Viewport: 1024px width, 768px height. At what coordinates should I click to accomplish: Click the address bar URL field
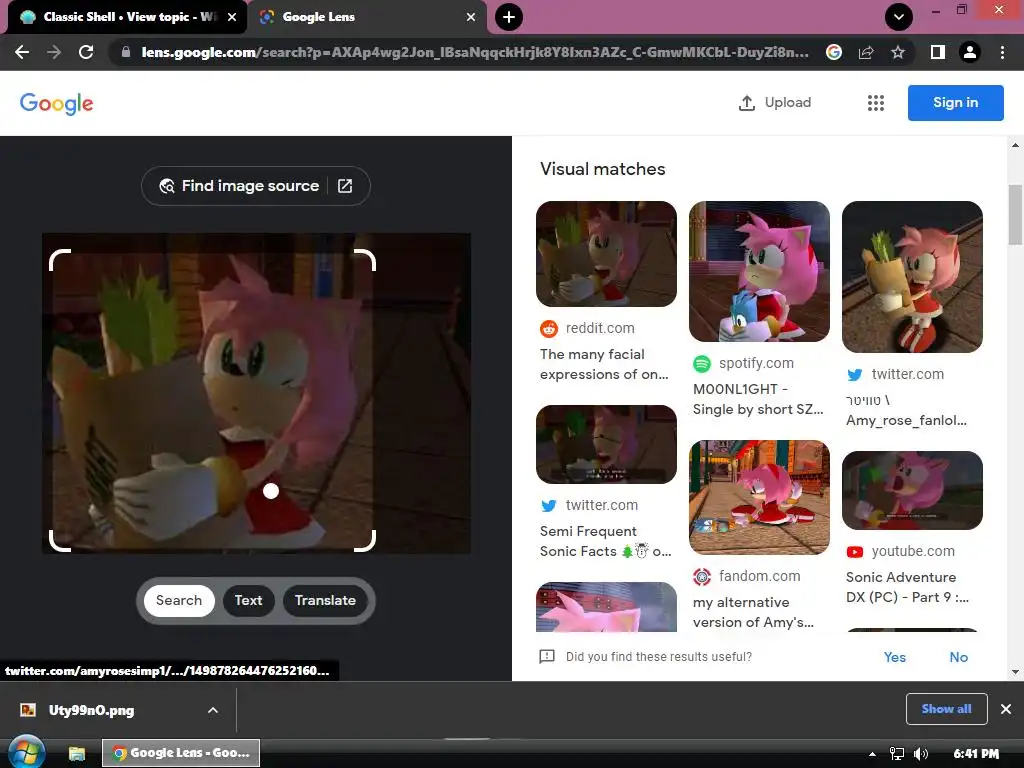475,52
